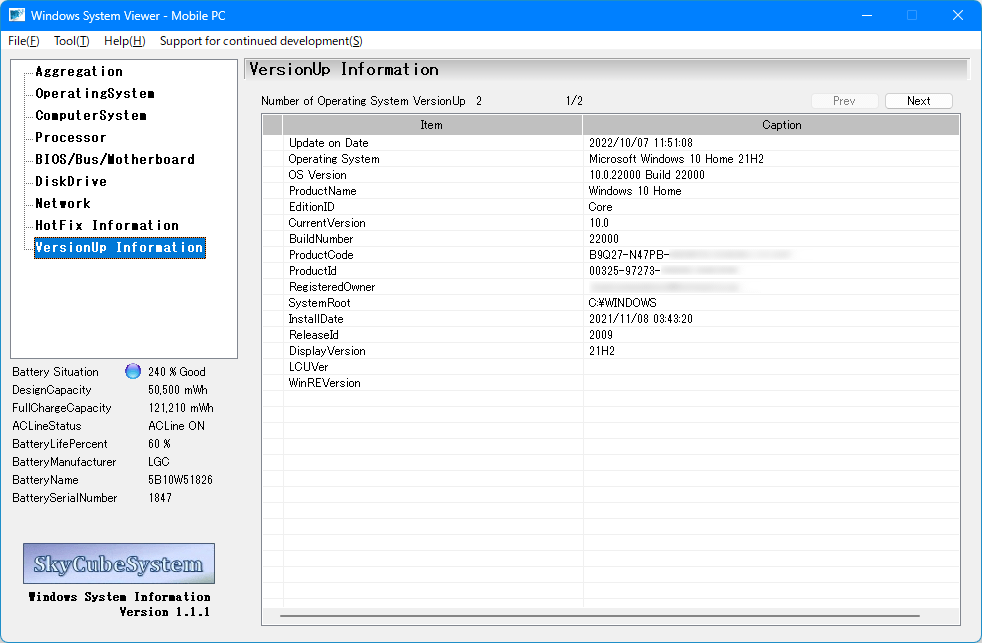Screen dimensions: 982x643
Task: Click the Version 1.1.1 text
Action: tap(165, 612)
